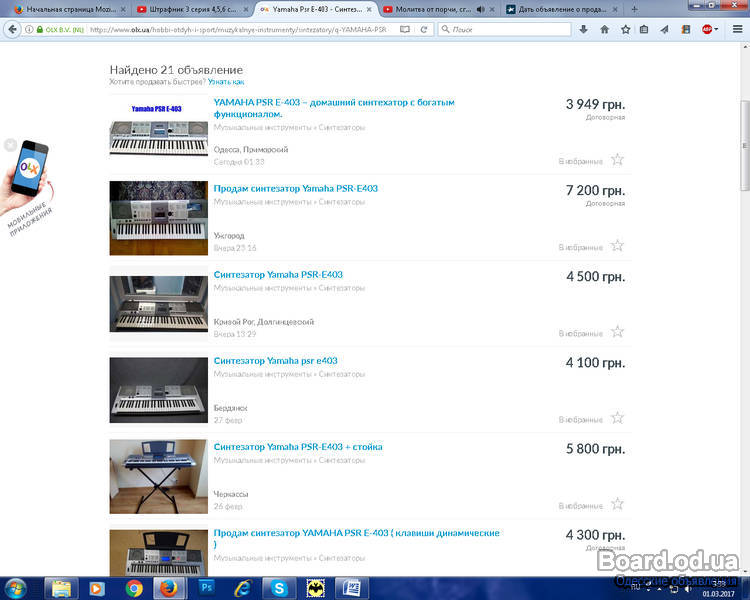Image resolution: width=750 pixels, height=600 pixels.
Task: Switch to Штрафник 3 серия YouTube tab
Action: point(193,9)
